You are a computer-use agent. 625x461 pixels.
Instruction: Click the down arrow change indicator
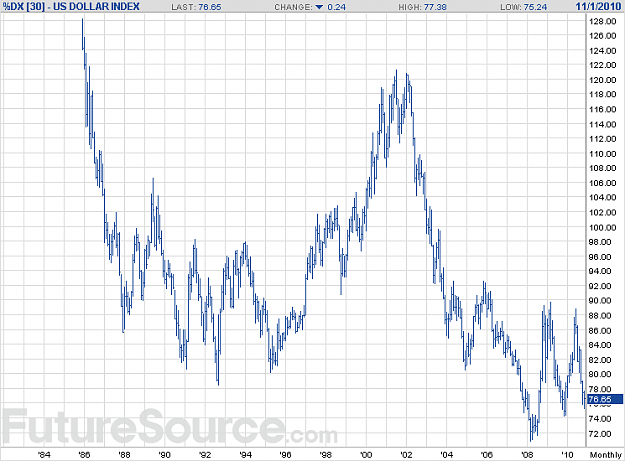(319, 7)
